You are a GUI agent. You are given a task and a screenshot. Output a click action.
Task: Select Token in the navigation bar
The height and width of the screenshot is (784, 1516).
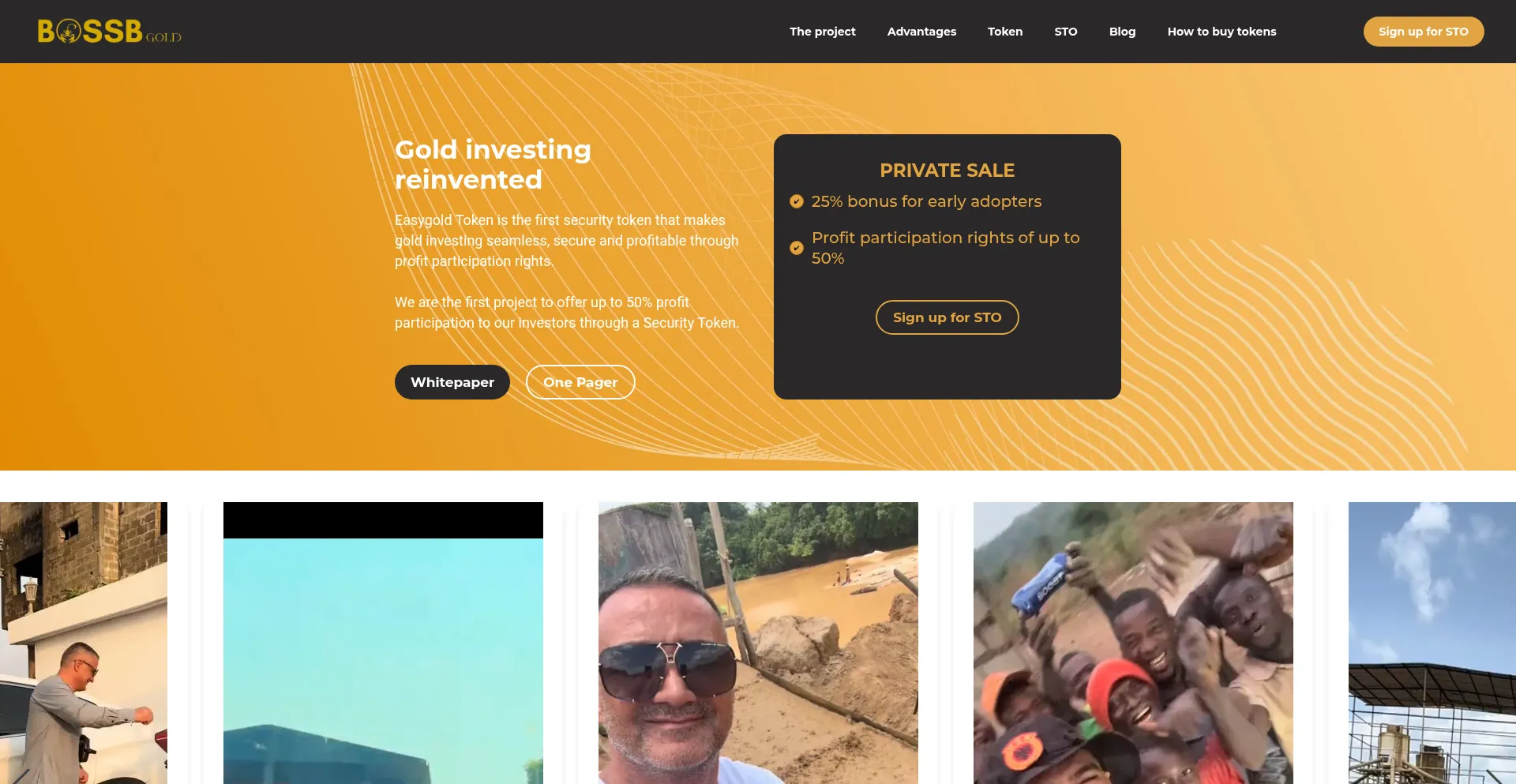click(x=1005, y=32)
